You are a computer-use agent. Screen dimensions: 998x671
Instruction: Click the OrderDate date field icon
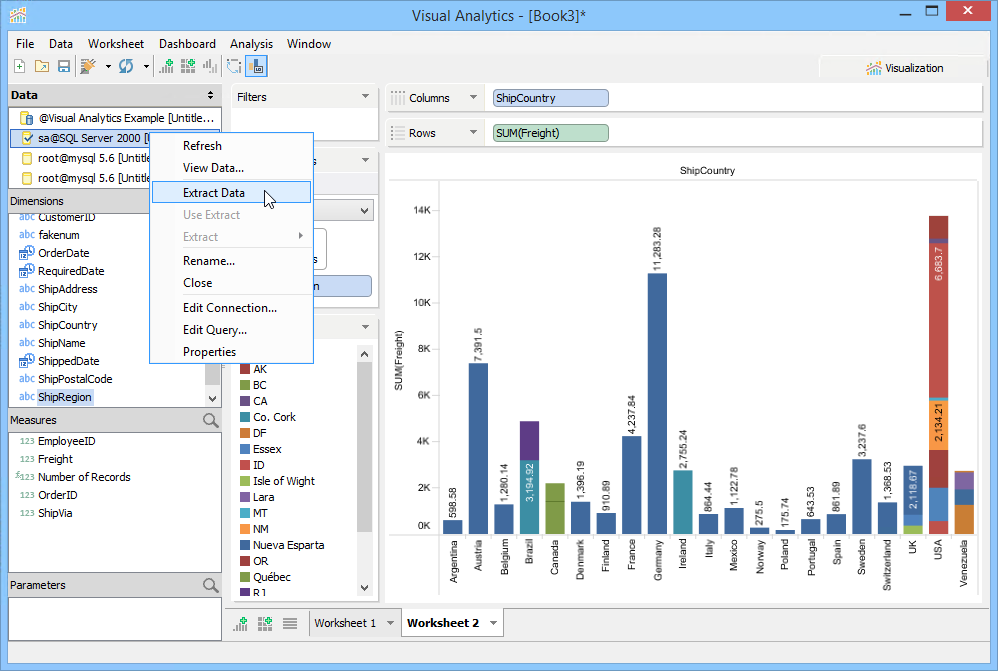pyautogui.click(x=27, y=253)
